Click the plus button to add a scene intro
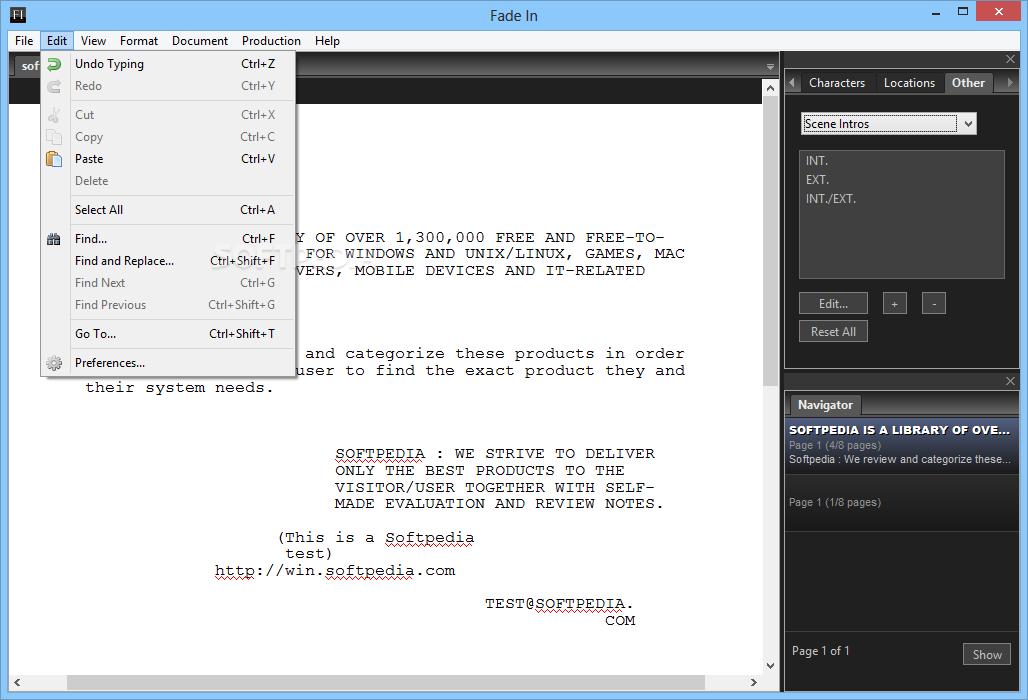This screenshot has width=1028, height=700. [x=894, y=303]
